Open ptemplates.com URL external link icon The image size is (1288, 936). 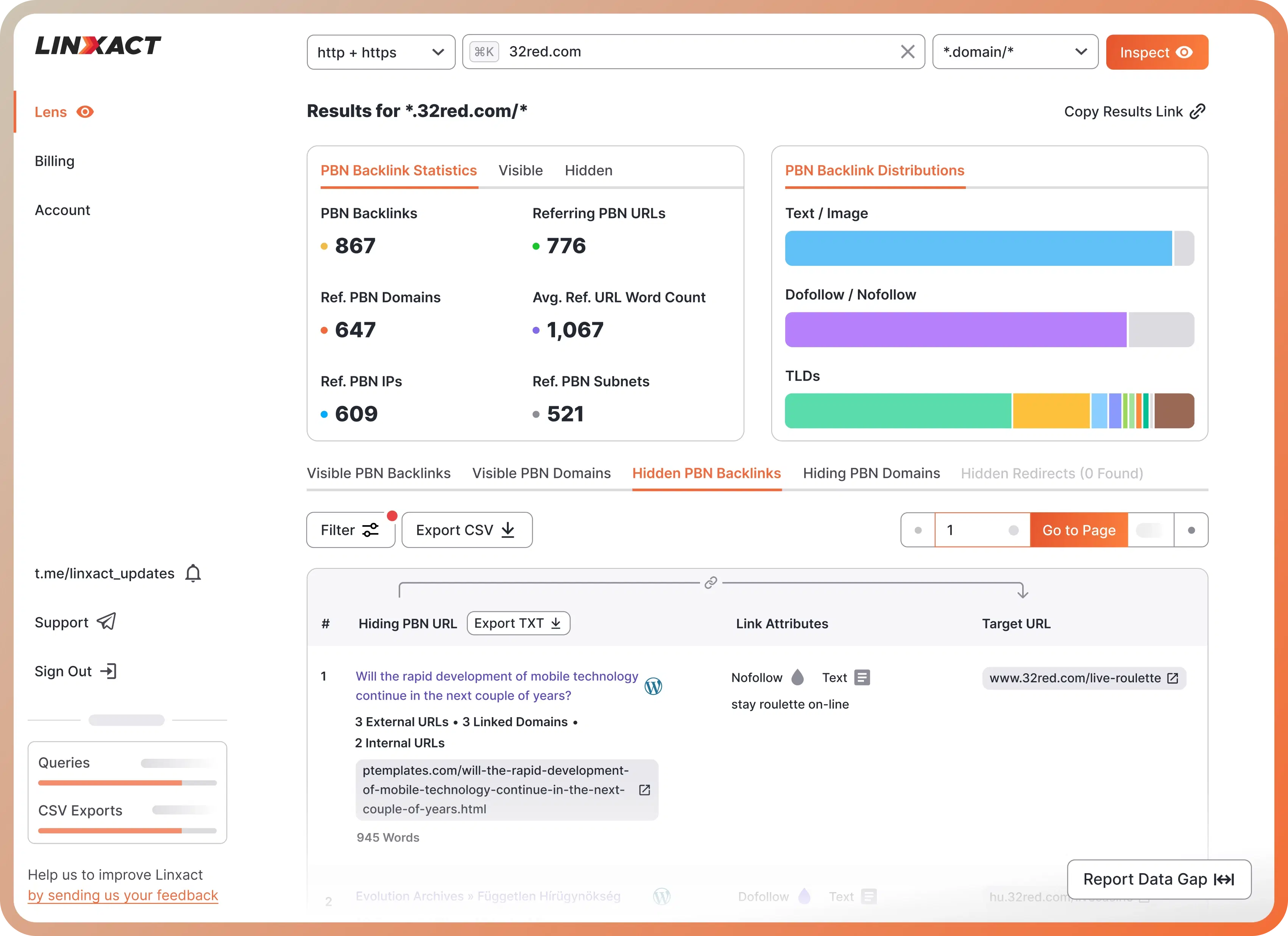tap(644, 790)
